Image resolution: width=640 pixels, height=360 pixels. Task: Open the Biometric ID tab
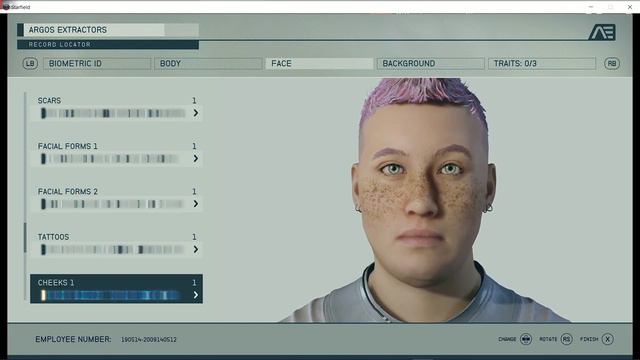click(x=97, y=64)
